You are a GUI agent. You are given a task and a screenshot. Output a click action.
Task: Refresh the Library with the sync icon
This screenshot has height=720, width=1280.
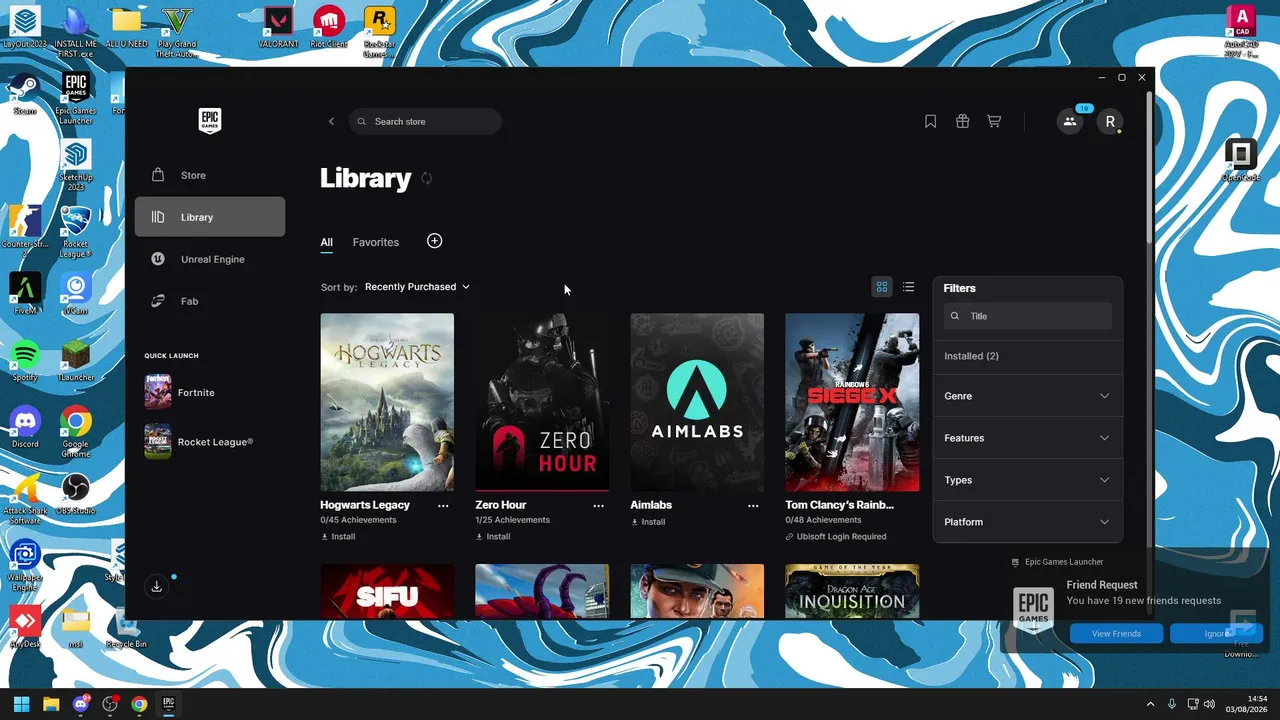[427, 178]
